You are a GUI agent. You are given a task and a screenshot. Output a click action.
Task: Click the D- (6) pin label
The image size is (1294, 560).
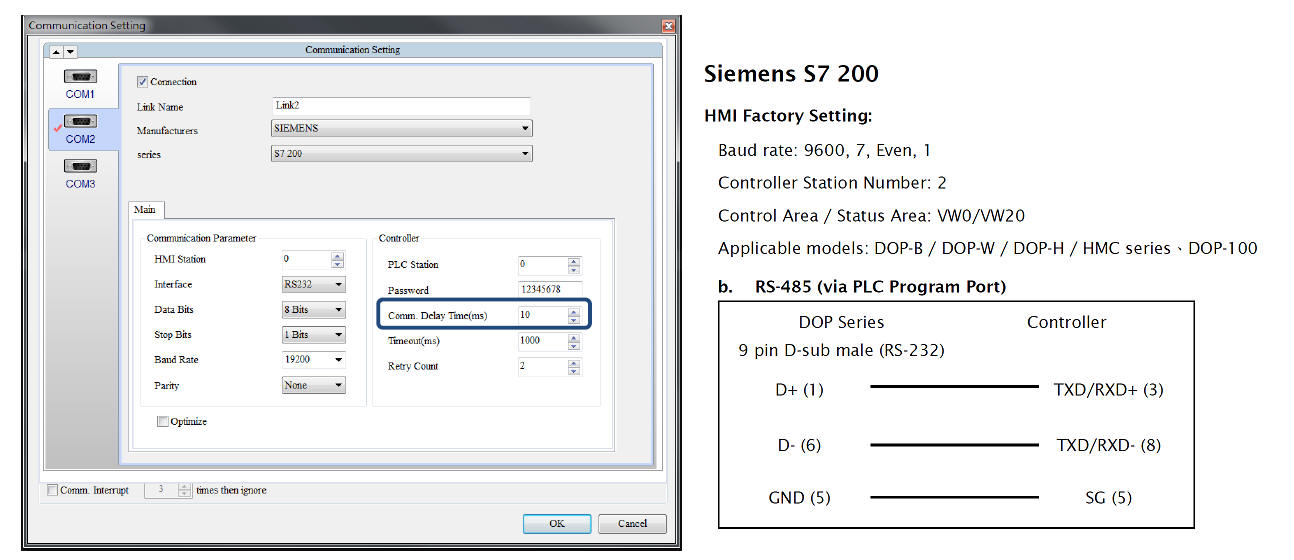click(x=799, y=445)
